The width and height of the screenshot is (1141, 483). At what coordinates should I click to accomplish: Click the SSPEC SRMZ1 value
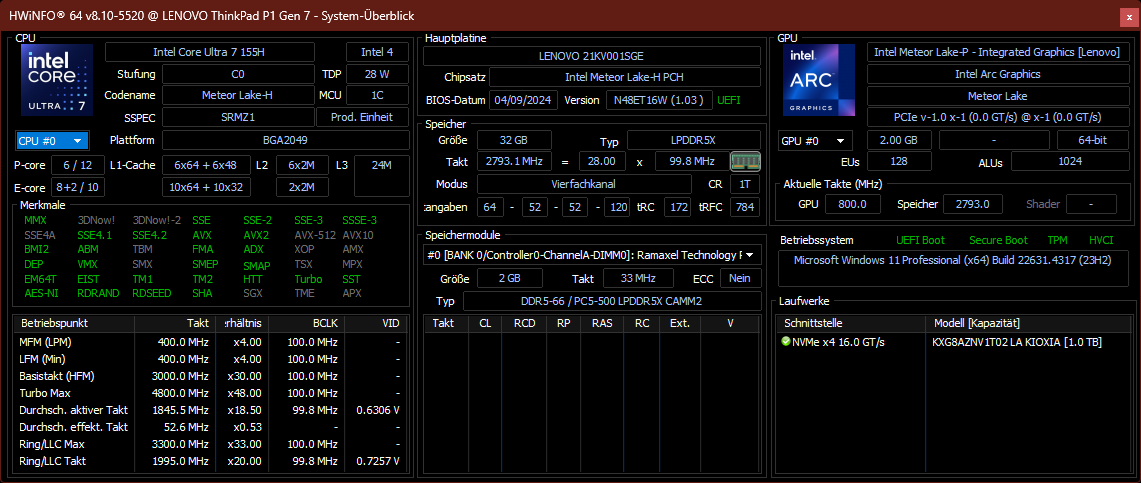coord(238,117)
